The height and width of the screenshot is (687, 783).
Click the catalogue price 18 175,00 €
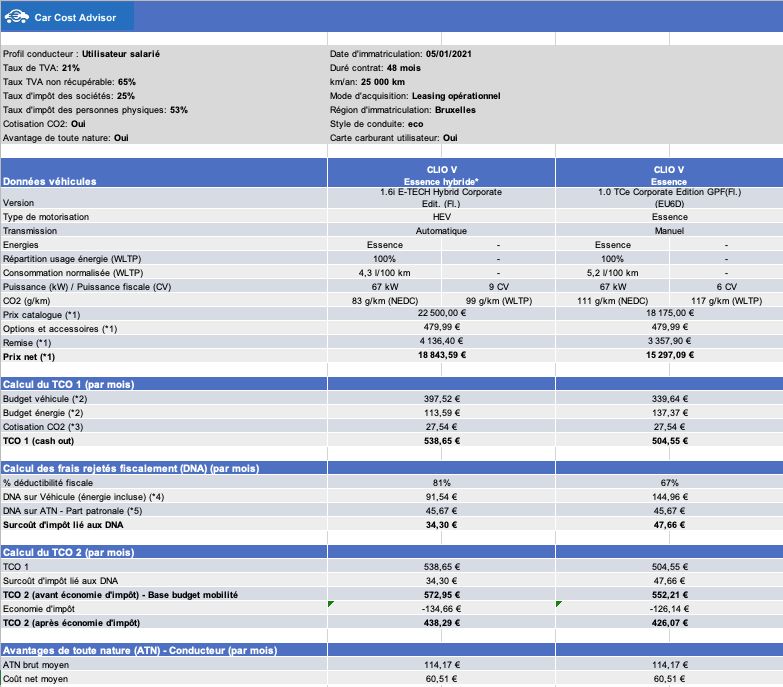(x=670, y=313)
